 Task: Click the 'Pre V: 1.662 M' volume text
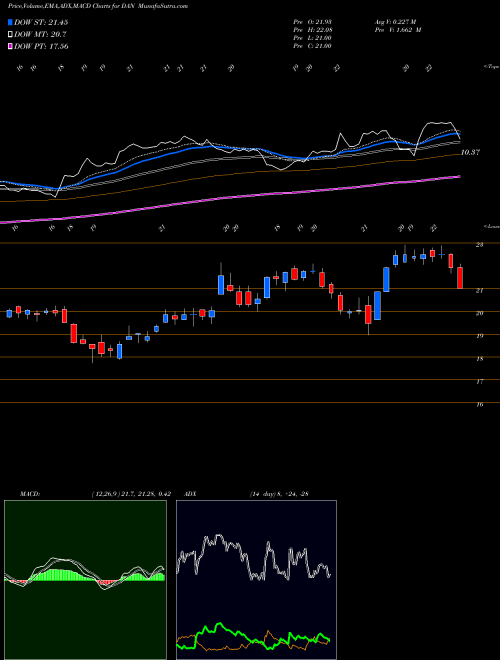click(400, 30)
